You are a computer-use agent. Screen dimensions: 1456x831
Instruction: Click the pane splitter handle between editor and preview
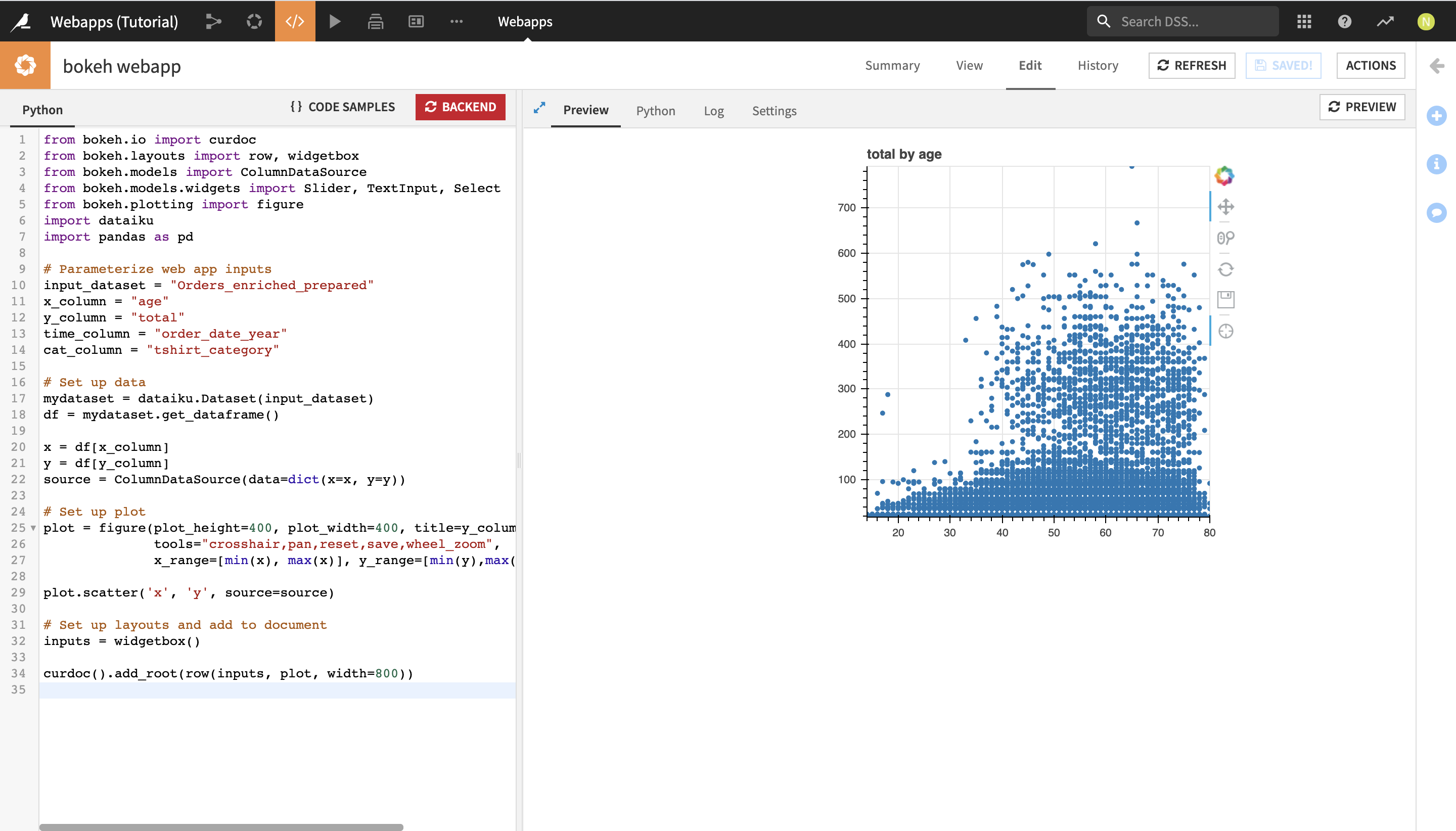(x=519, y=460)
